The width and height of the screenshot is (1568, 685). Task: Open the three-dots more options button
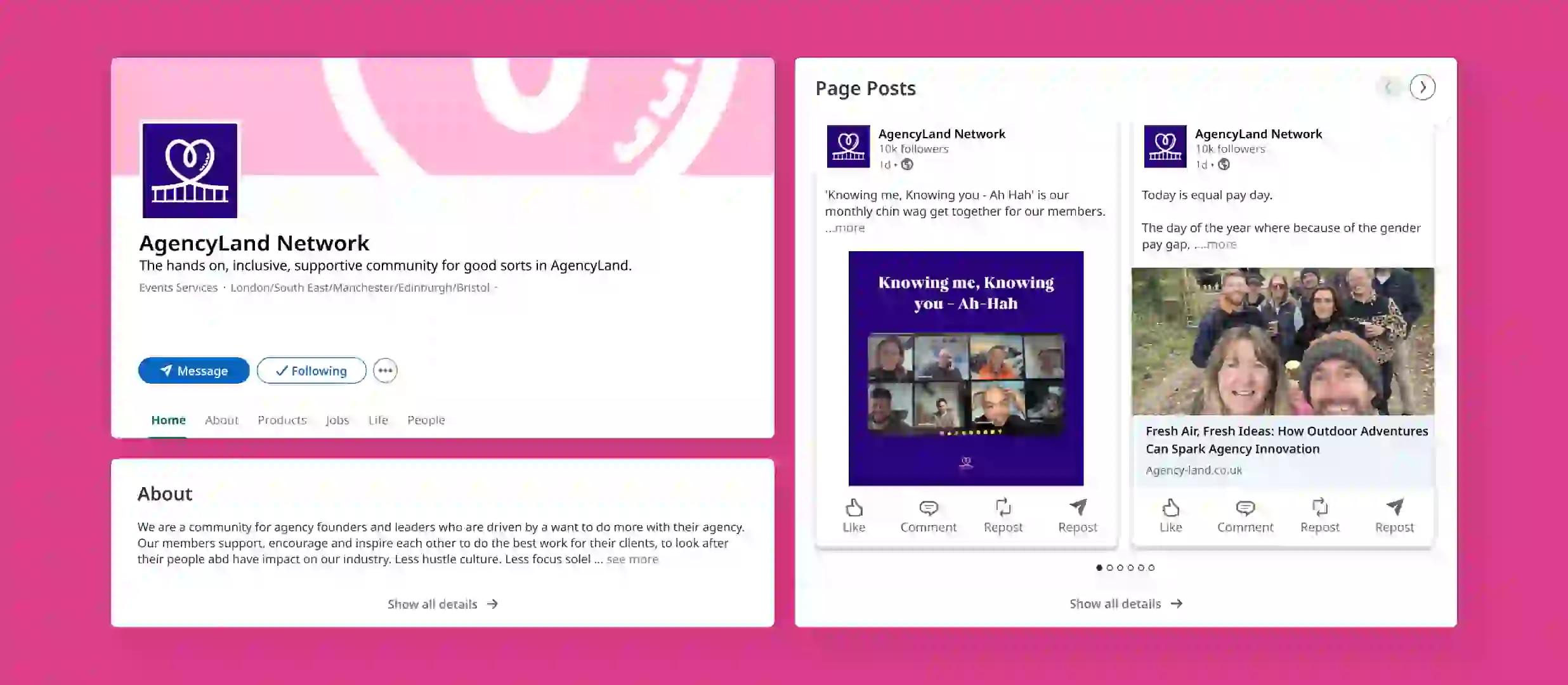tap(385, 370)
